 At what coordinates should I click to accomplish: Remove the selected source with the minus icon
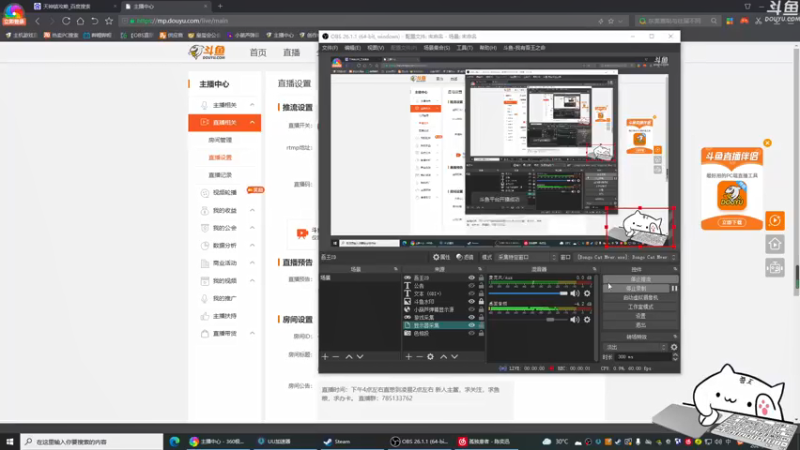[419, 357]
